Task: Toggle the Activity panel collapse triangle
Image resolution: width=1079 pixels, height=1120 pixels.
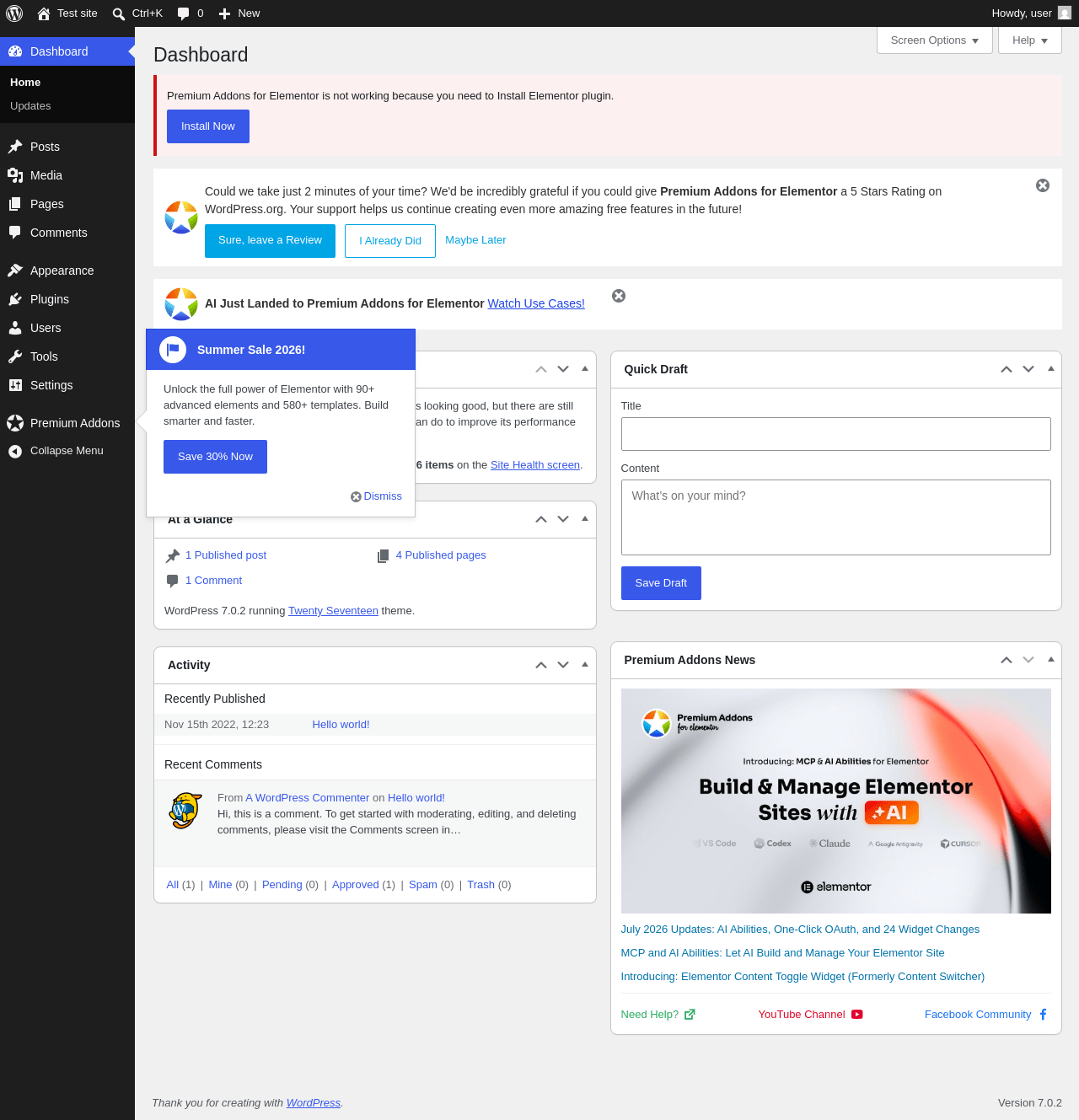Action: [585, 665]
